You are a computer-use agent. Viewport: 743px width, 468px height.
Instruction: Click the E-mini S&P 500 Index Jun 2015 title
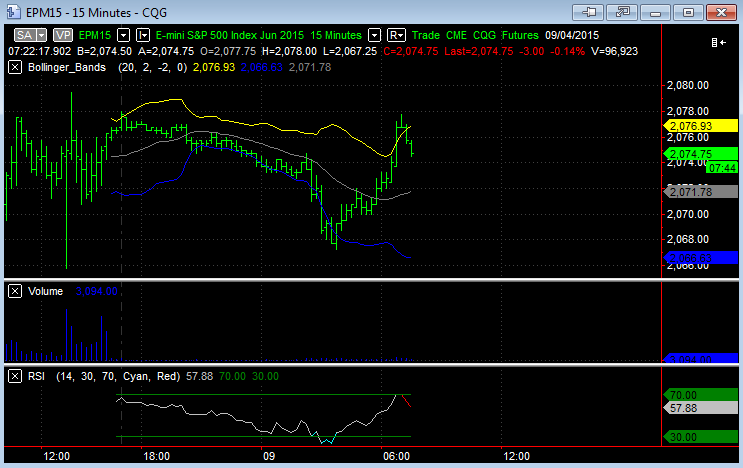230,36
